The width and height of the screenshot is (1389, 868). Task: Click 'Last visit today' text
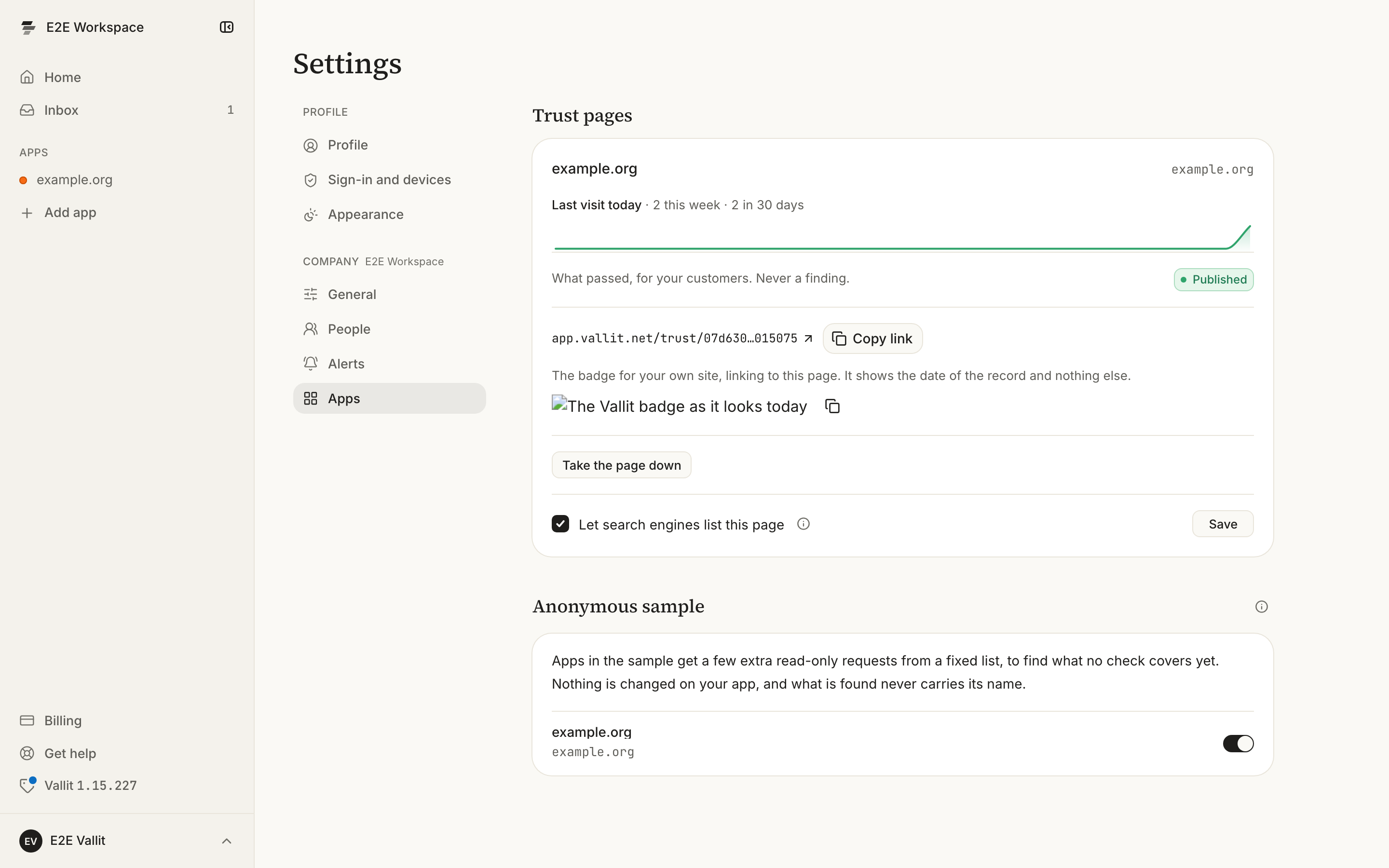[596, 205]
